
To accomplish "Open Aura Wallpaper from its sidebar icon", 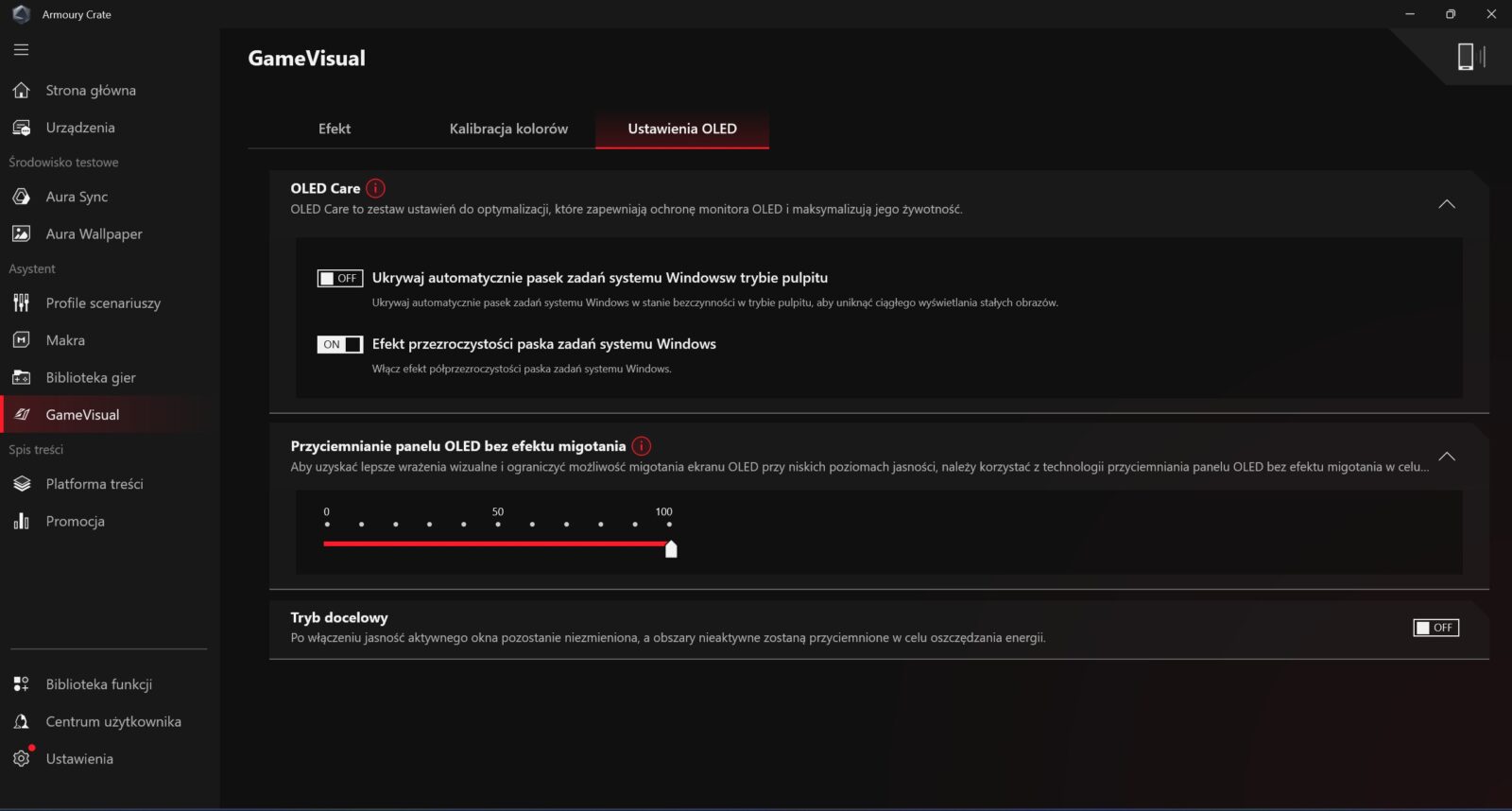I will [21, 233].
